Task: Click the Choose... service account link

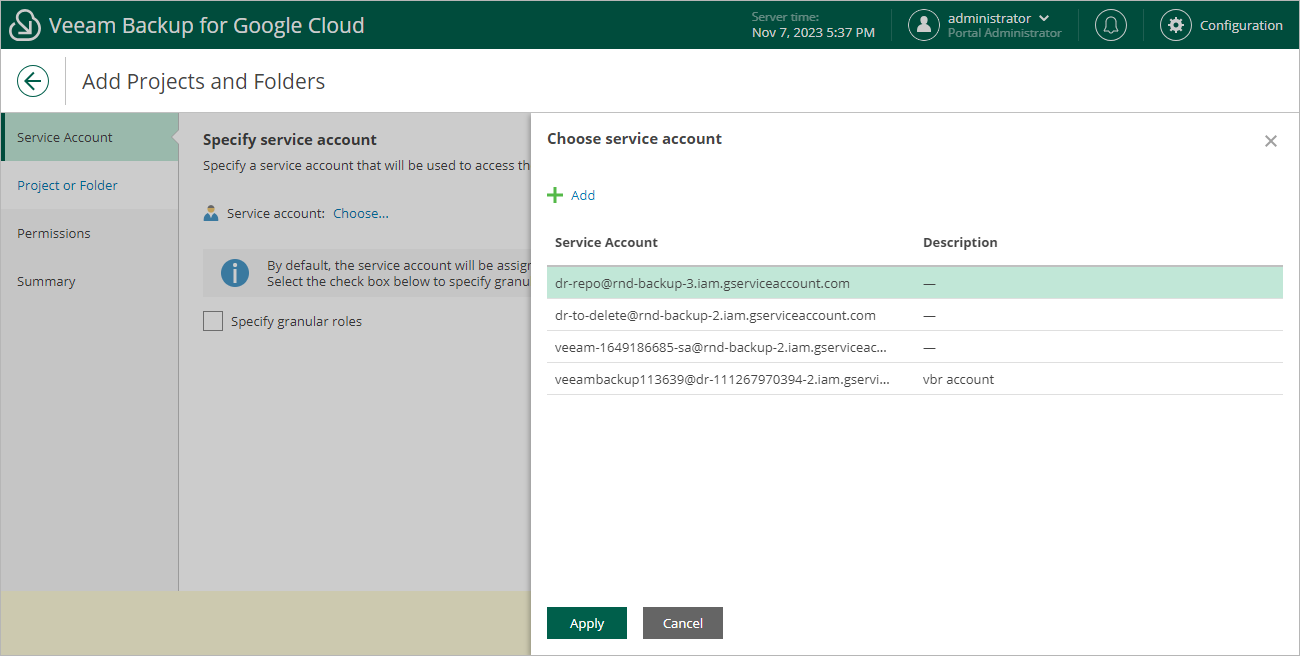Action: tap(361, 213)
